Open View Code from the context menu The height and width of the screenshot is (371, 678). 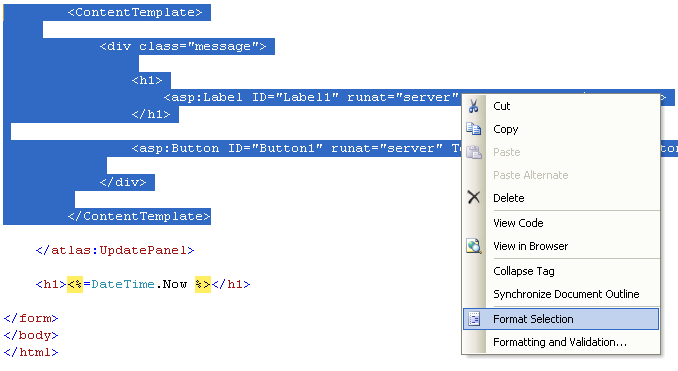click(x=561, y=223)
